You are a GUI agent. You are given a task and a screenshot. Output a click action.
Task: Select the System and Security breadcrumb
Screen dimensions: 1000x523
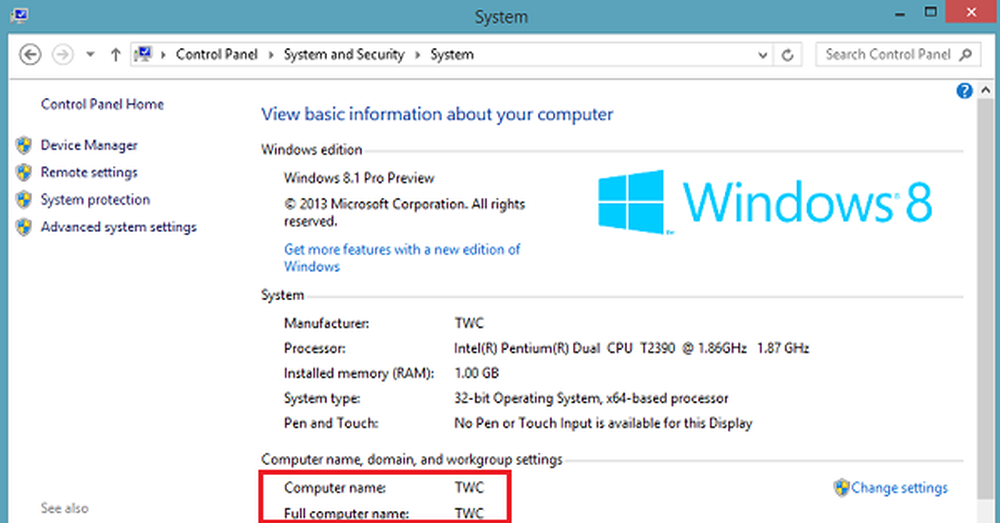point(346,55)
